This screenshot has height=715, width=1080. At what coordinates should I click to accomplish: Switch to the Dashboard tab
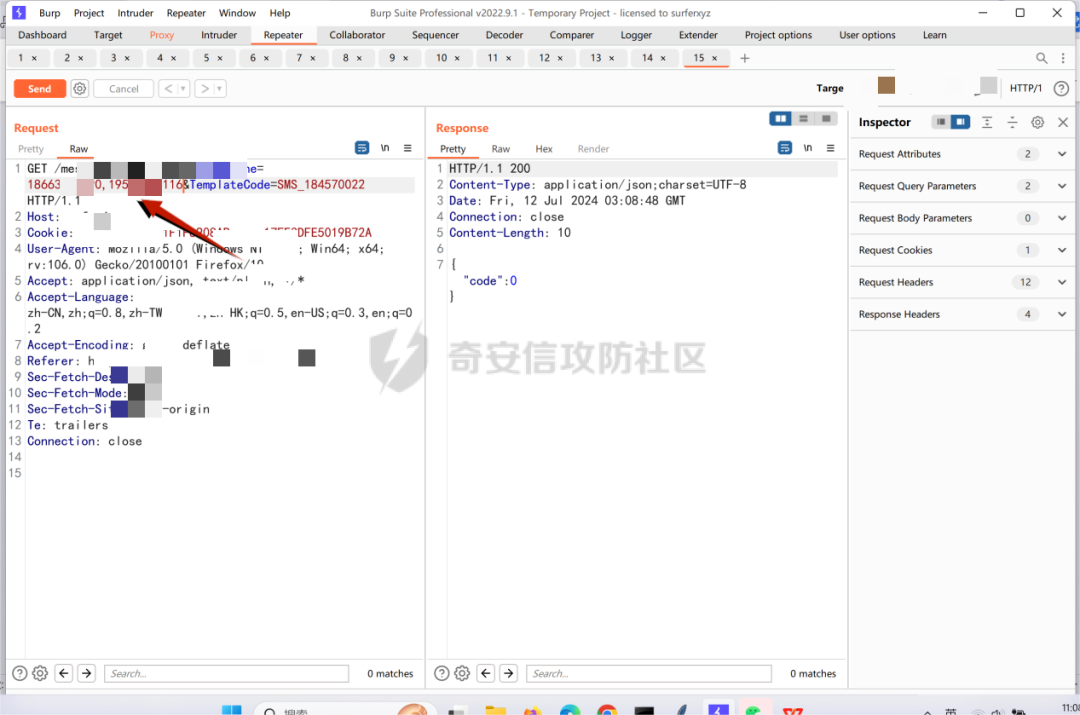42,35
